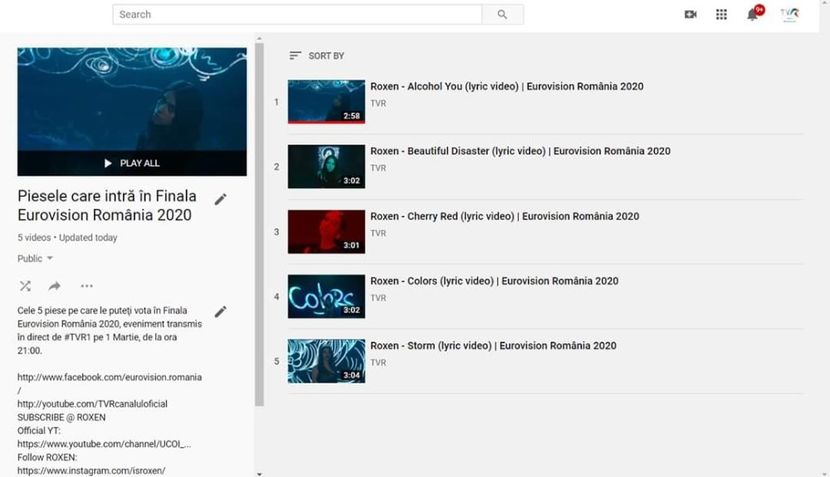The height and width of the screenshot is (477, 830).
Task: Click the left panel scrollbar thumb
Action: click(259, 224)
